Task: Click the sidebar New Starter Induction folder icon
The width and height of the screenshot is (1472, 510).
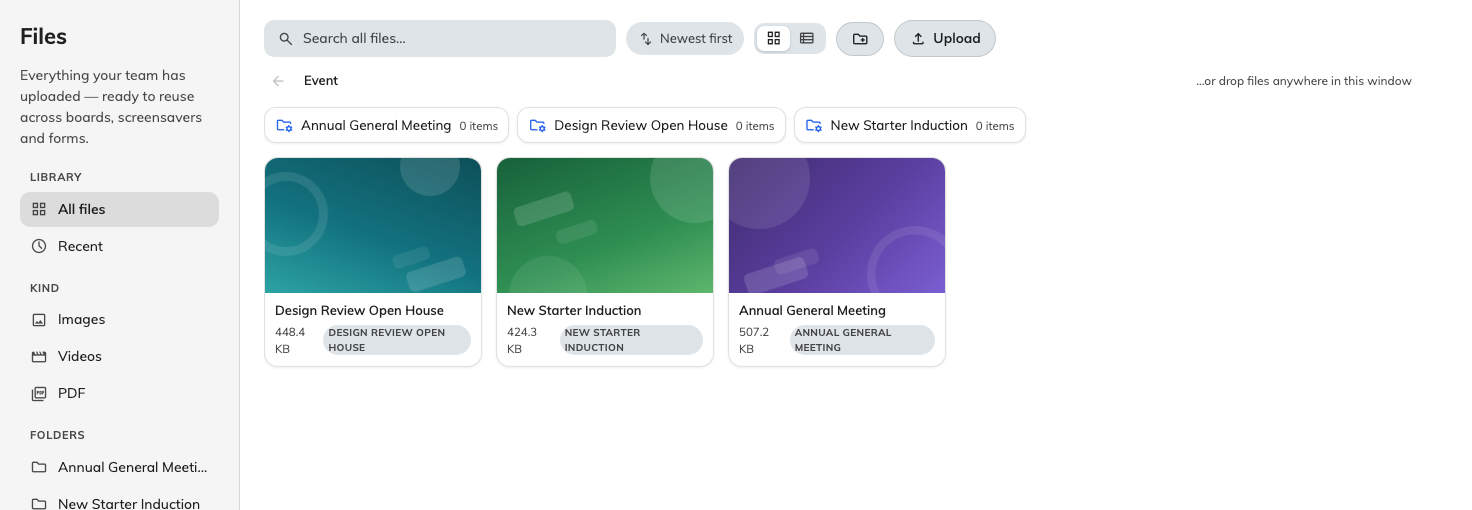Action: point(39,504)
